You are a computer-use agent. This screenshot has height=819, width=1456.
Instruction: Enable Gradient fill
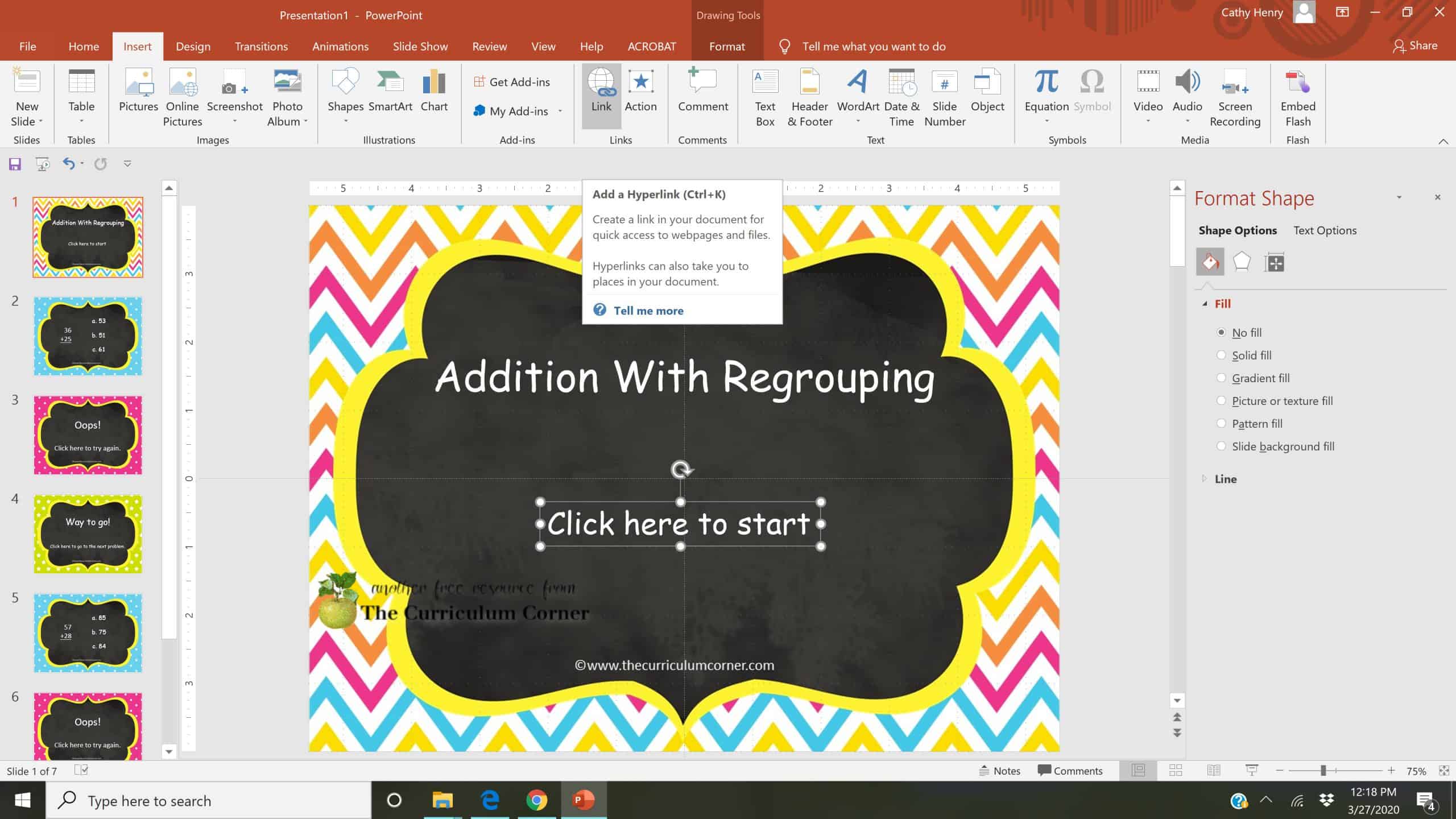click(x=1221, y=378)
